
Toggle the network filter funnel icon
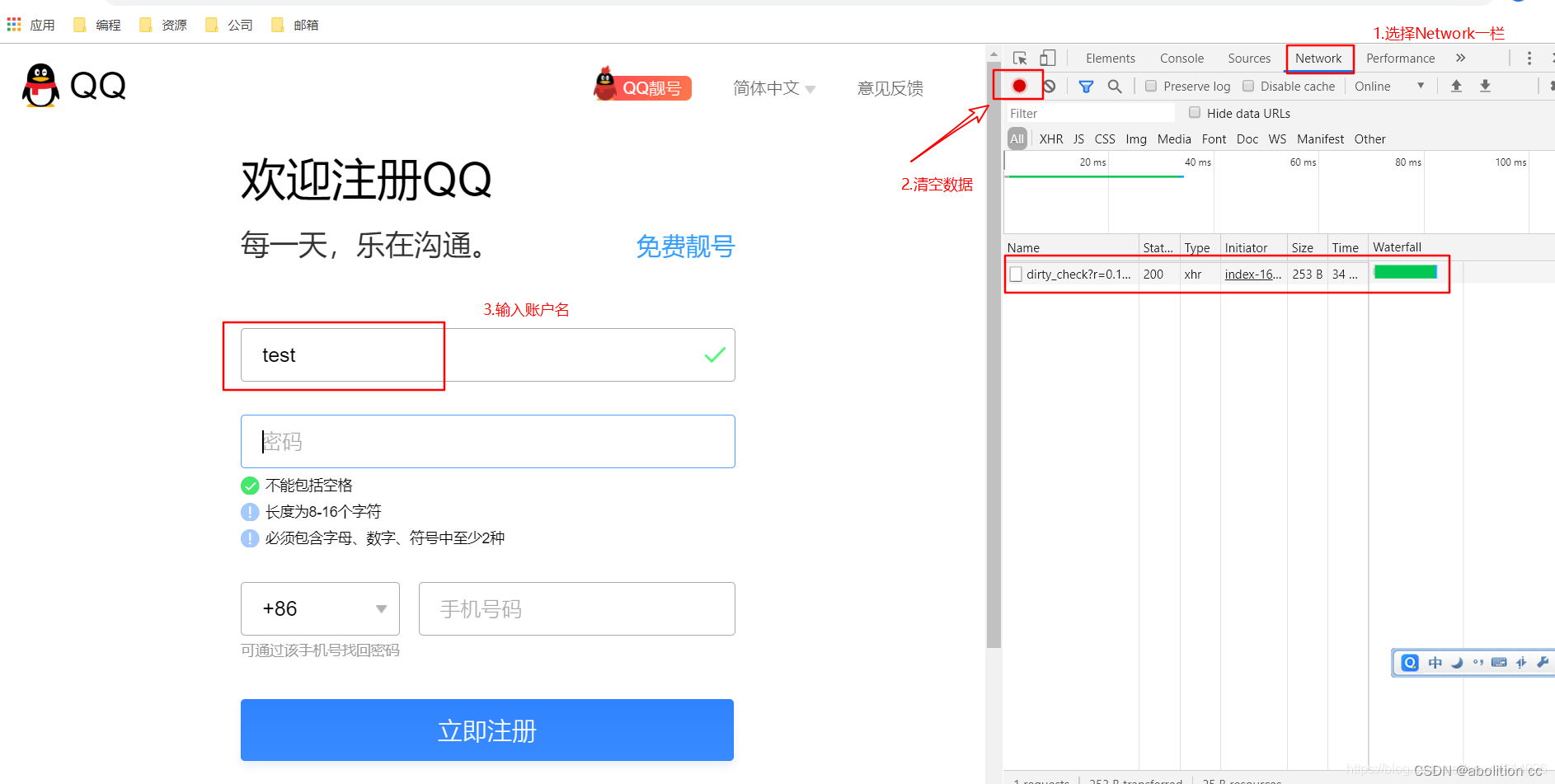pyautogui.click(x=1086, y=87)
